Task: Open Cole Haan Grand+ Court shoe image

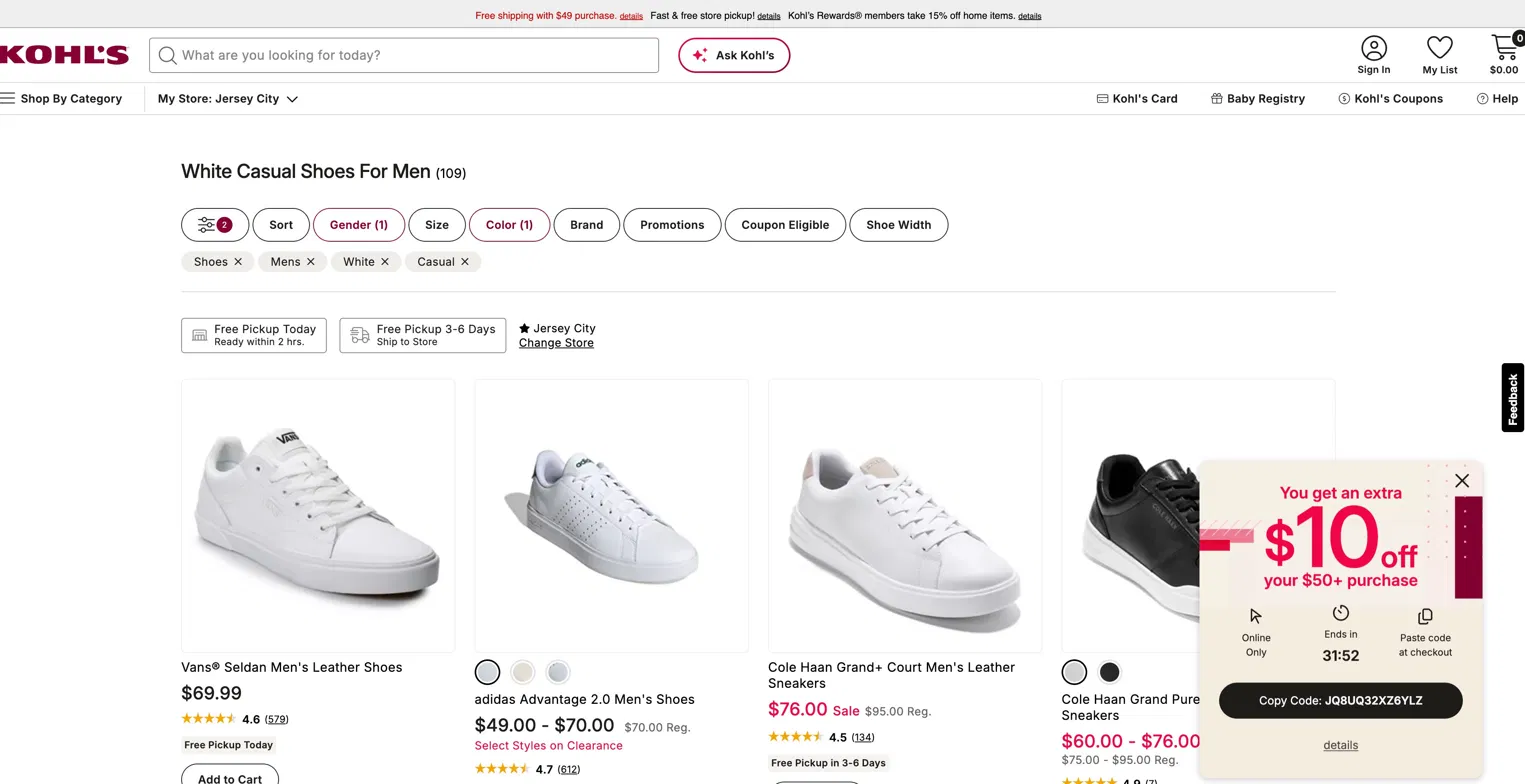Action: click(905, 515)
